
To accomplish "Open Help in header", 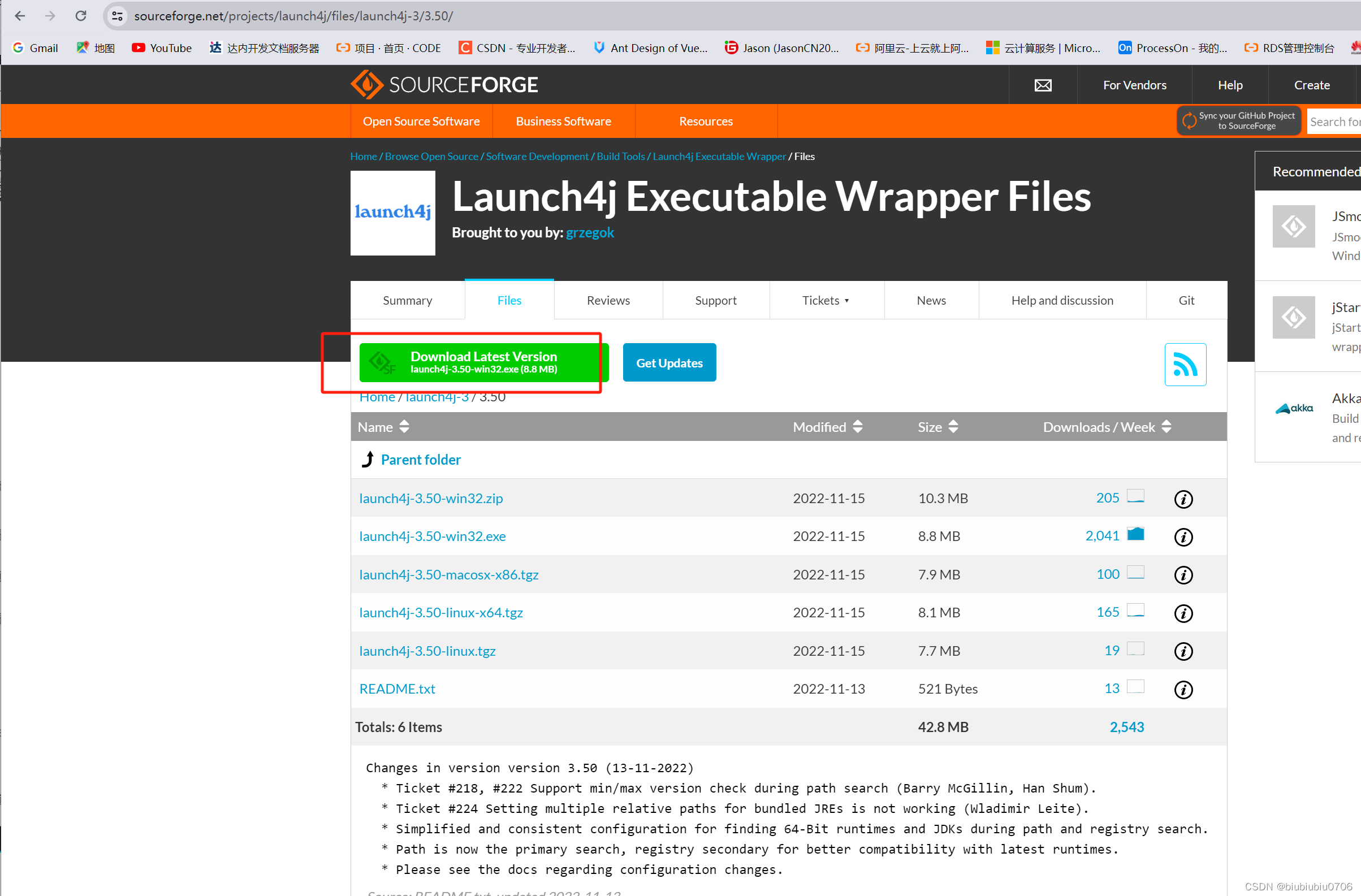I will [x=1230, y=85].
